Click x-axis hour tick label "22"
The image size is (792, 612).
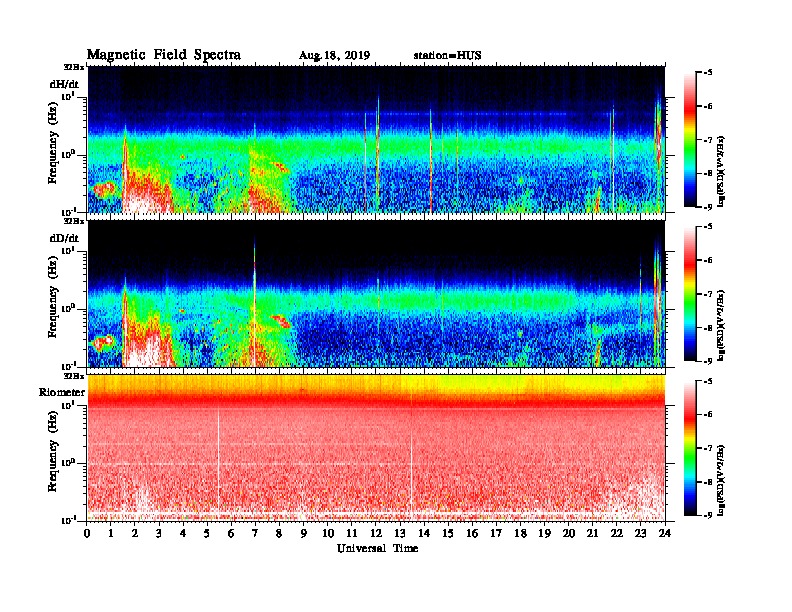(x=617, y=533)
